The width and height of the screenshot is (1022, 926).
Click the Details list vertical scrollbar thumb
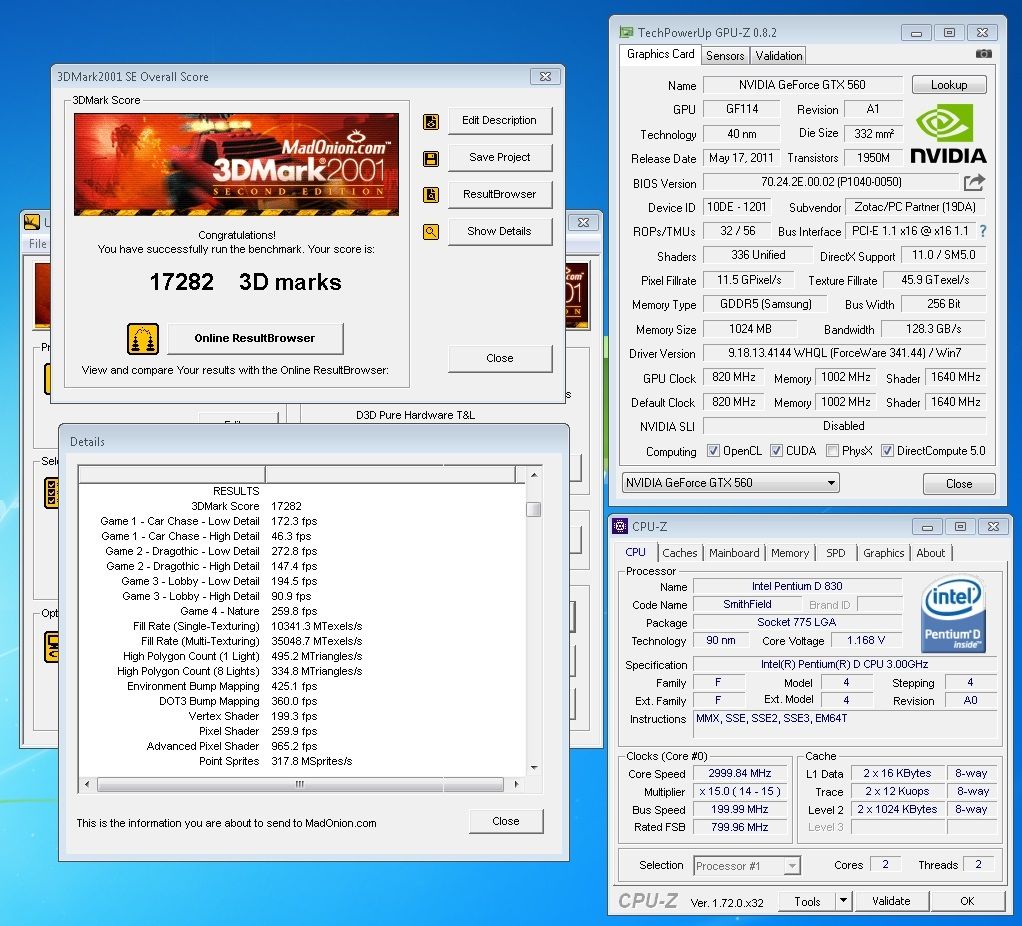[533, 509]
